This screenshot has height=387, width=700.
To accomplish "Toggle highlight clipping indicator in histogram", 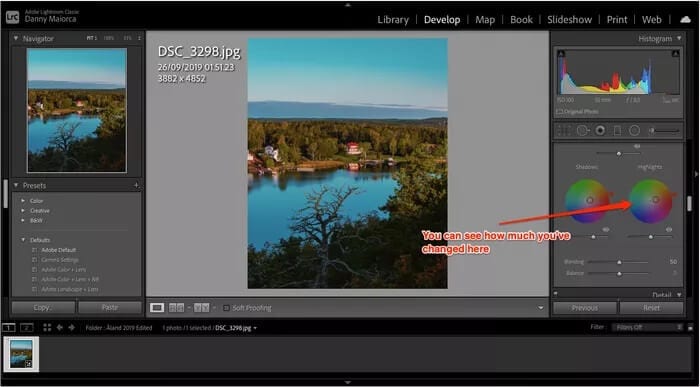I will click(675, 54).
